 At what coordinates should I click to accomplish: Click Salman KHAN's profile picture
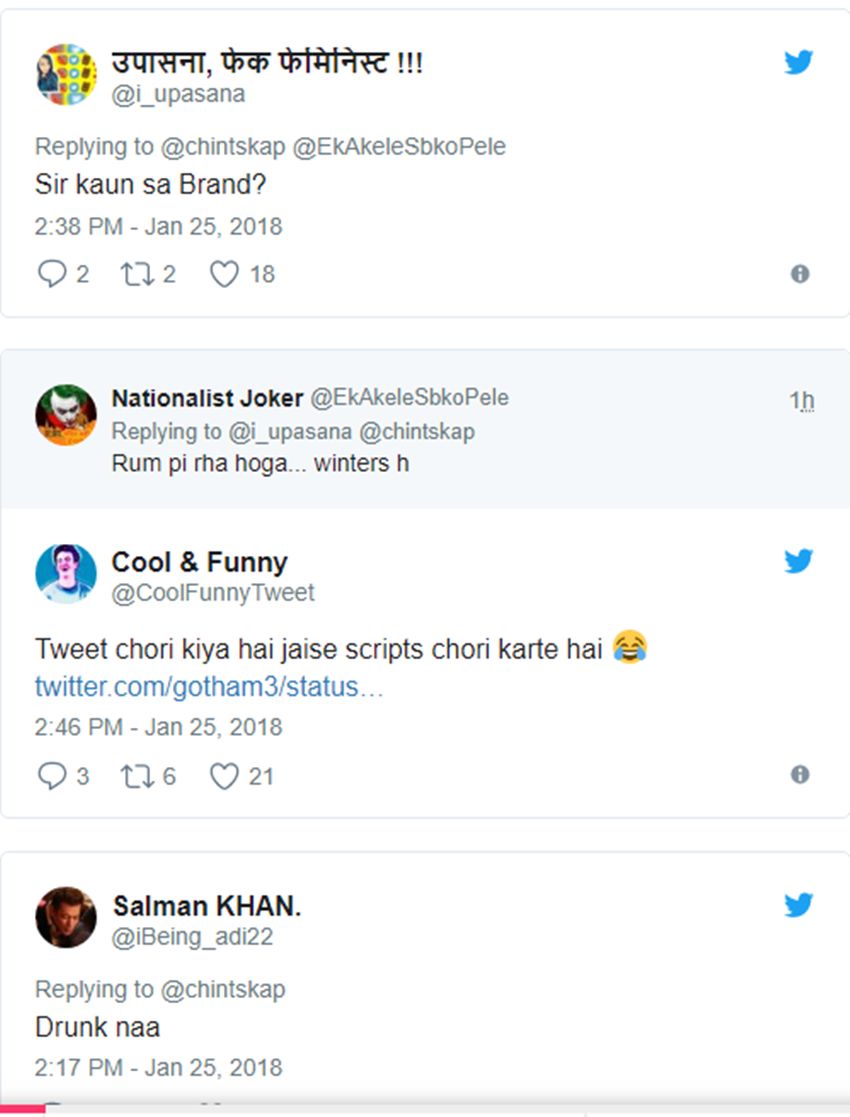[66, 916]
